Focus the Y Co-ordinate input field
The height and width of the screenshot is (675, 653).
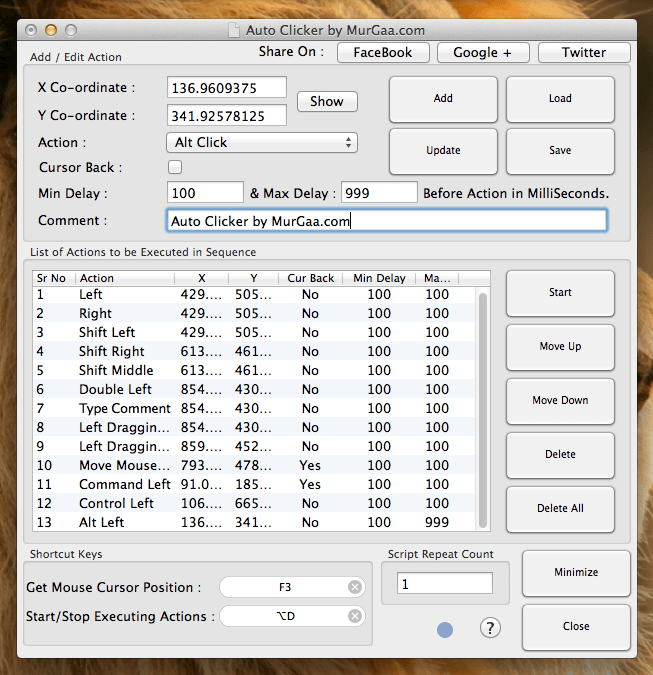pos(227,115)
